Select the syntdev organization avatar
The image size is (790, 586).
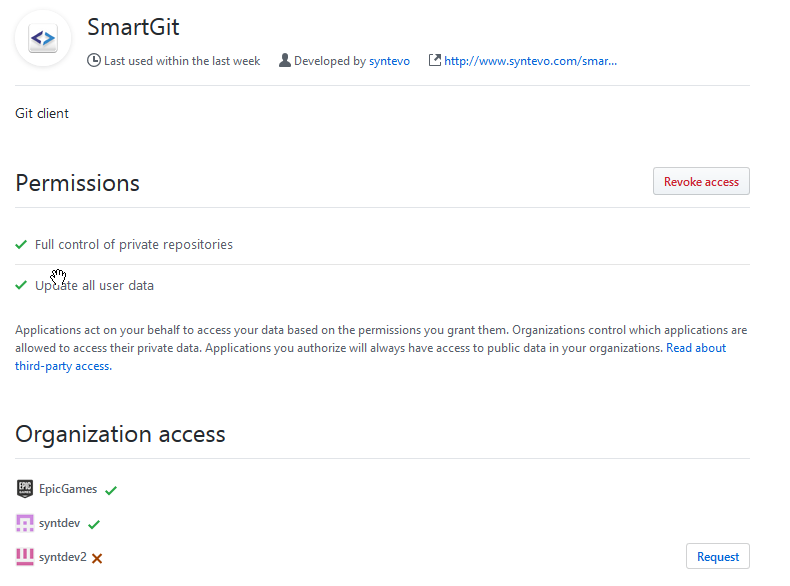point(25,523)
